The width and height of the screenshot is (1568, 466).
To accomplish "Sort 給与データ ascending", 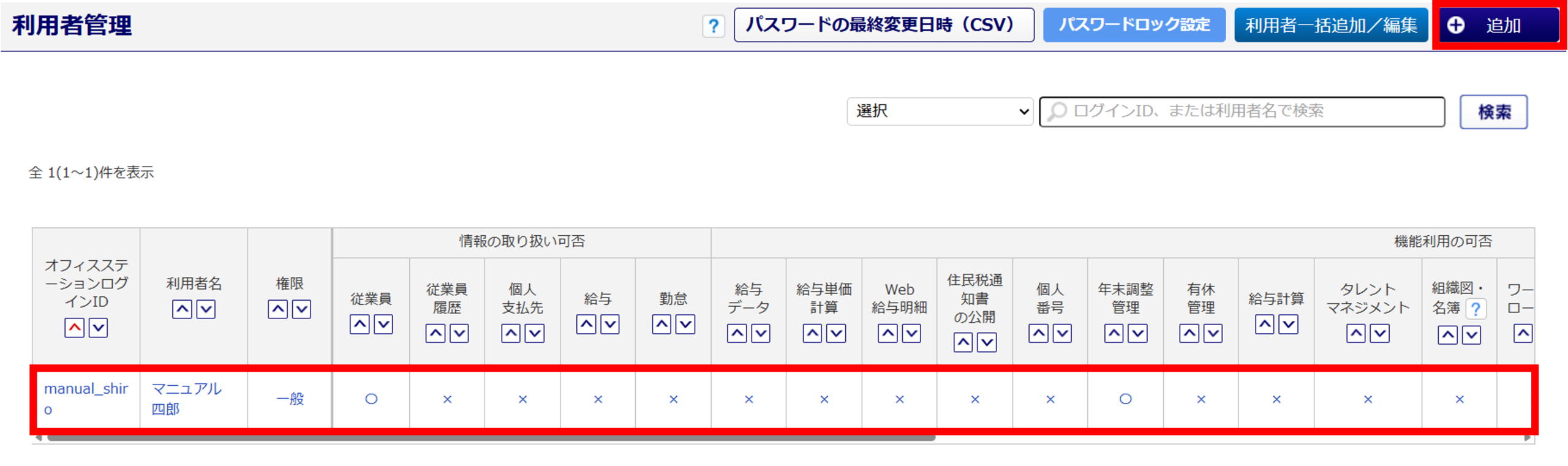I will (x=737, y=333).
